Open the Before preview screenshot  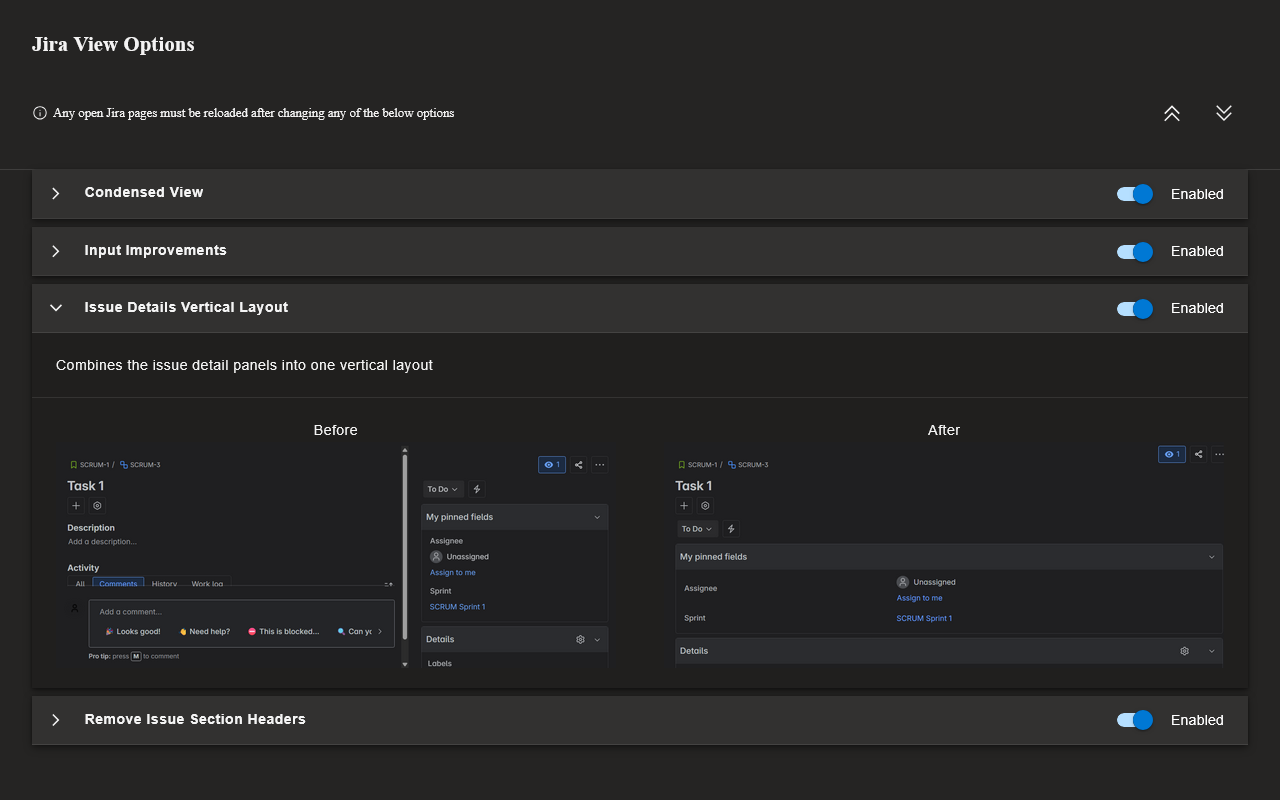pyautogui.click(x=336, y=557)
